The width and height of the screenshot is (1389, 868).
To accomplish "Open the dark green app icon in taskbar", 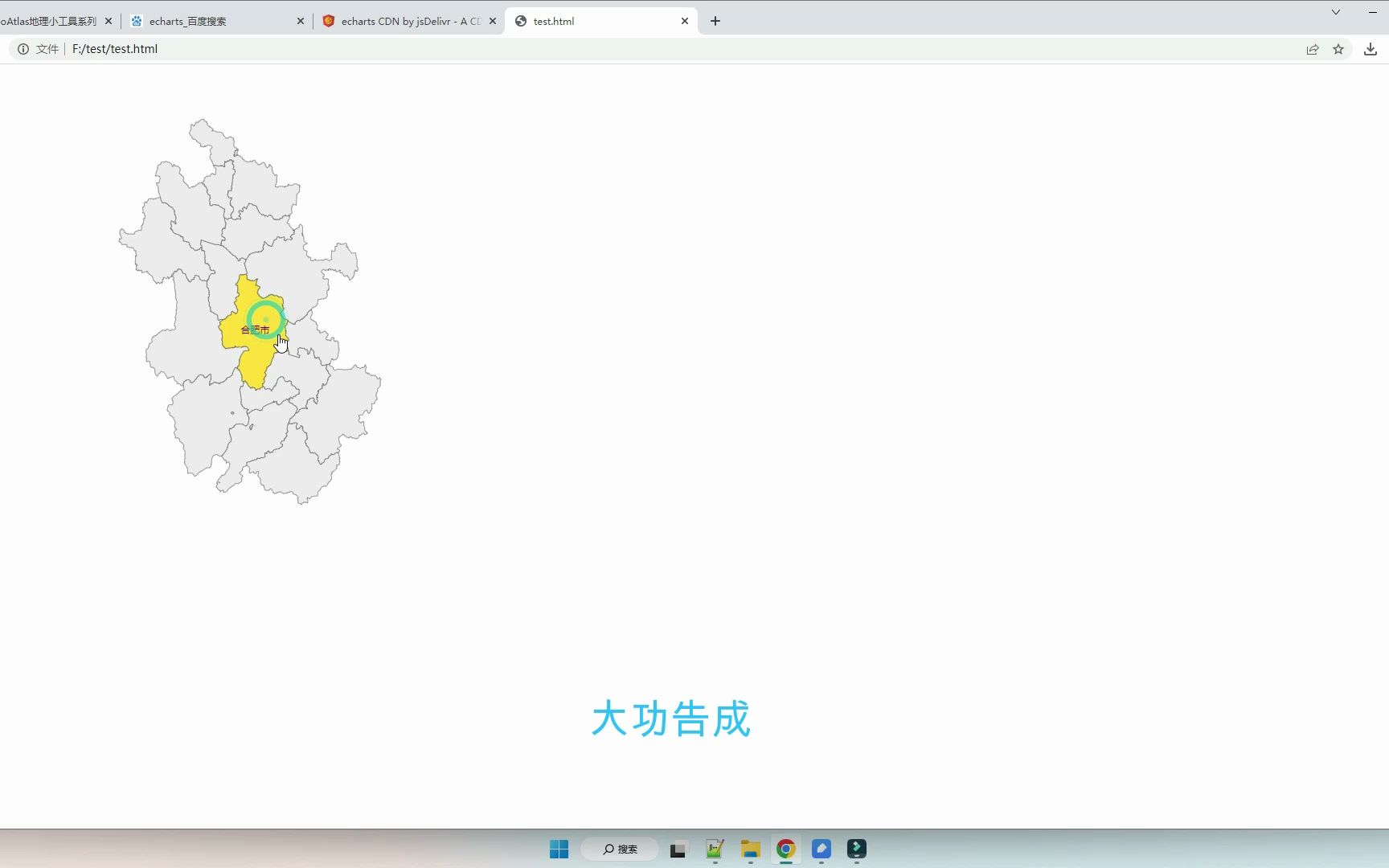I will click(x=857, y=849).
